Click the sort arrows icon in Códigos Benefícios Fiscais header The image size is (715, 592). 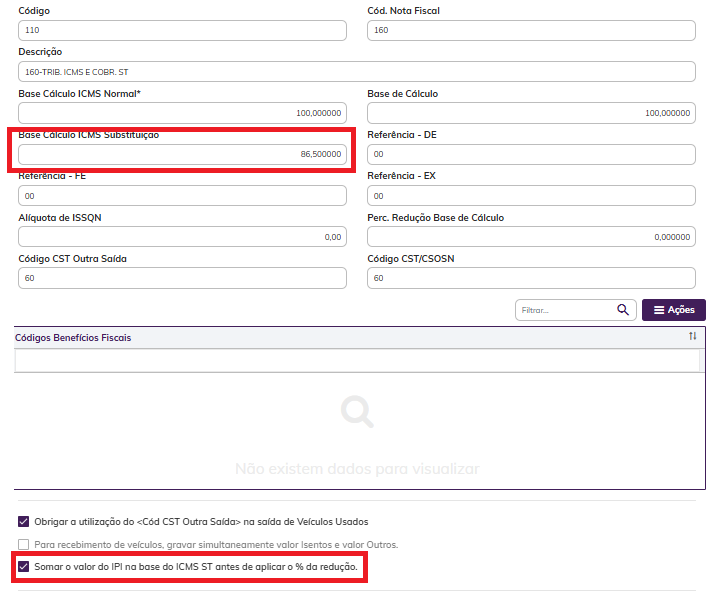[x=693, y=336]
